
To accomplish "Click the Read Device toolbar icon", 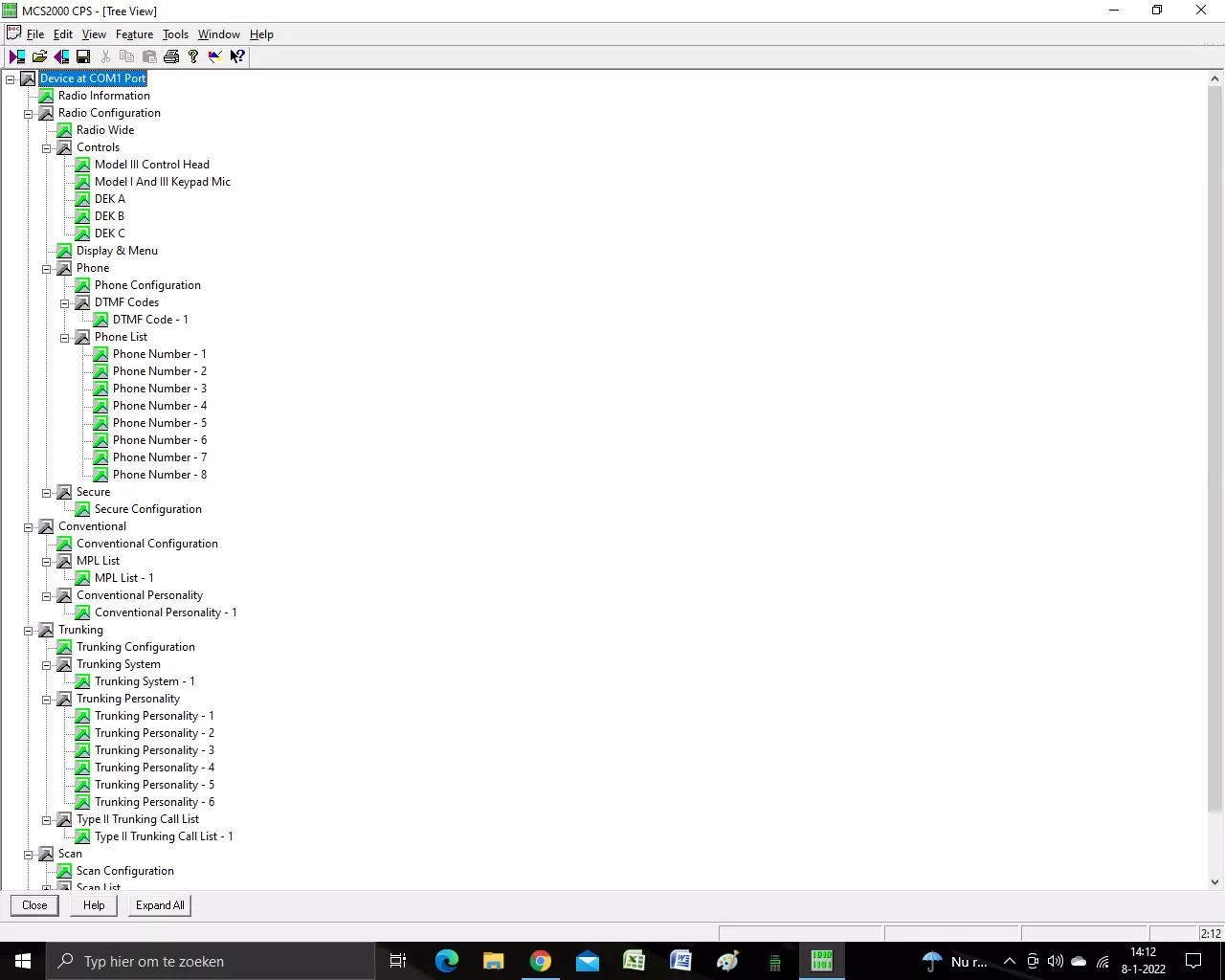I will click(x=17, y=56).
